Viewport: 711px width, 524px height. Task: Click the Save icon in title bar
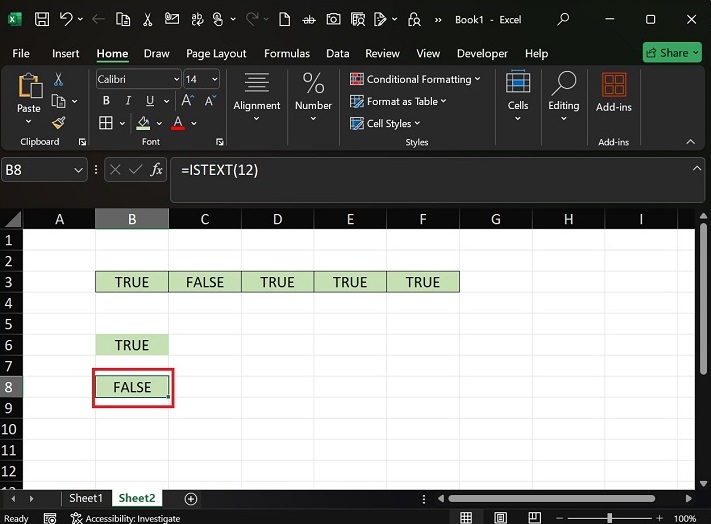point(42,19)
